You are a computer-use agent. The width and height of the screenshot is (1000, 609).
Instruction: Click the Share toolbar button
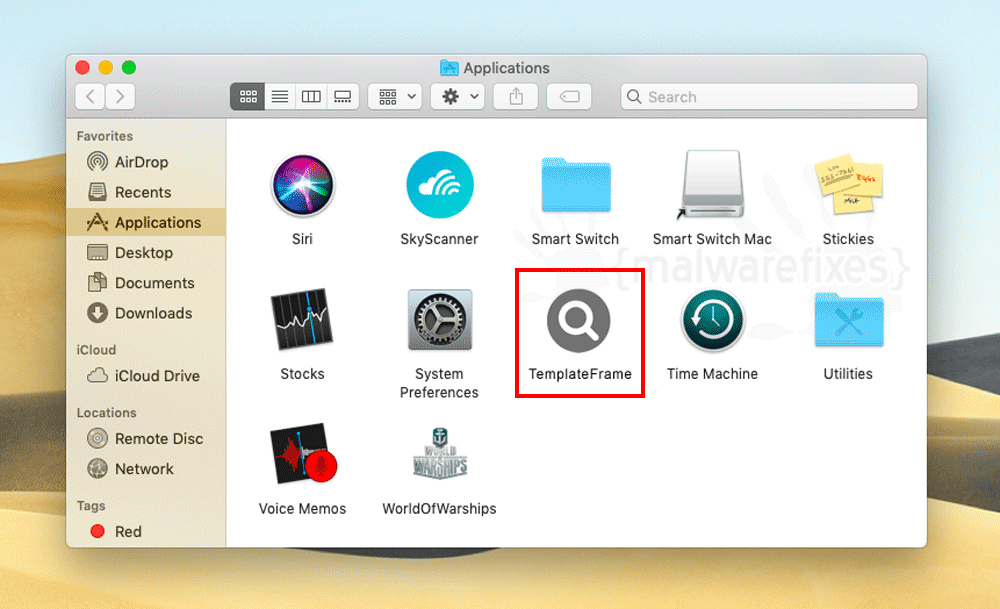click(x=516, y=97)
